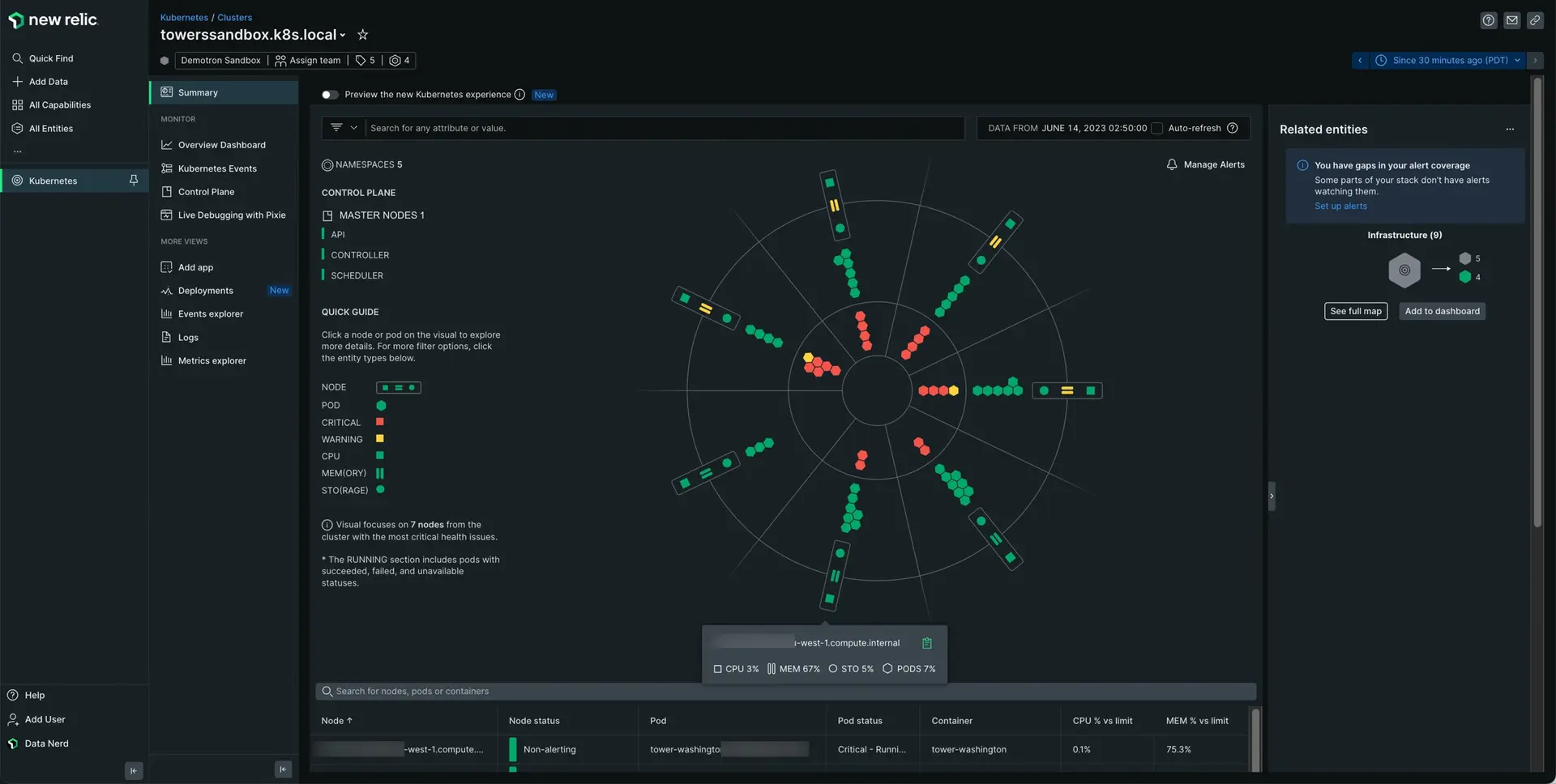Toggle STO(RAGE) filter in the legend

pos(380,490)
